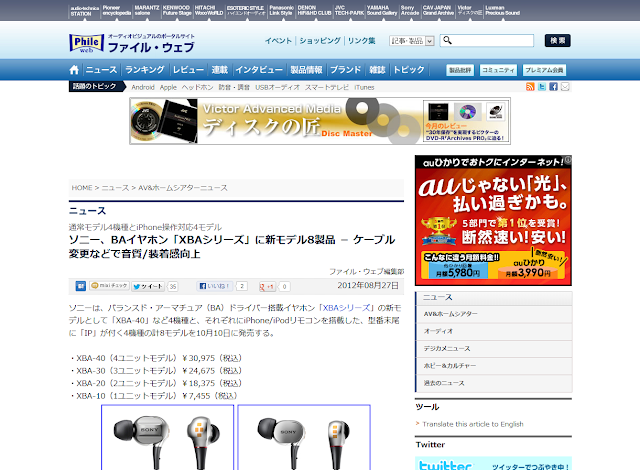Click Translate this article to English
This screenshot has height=470, width=640.
coord(473,424)
